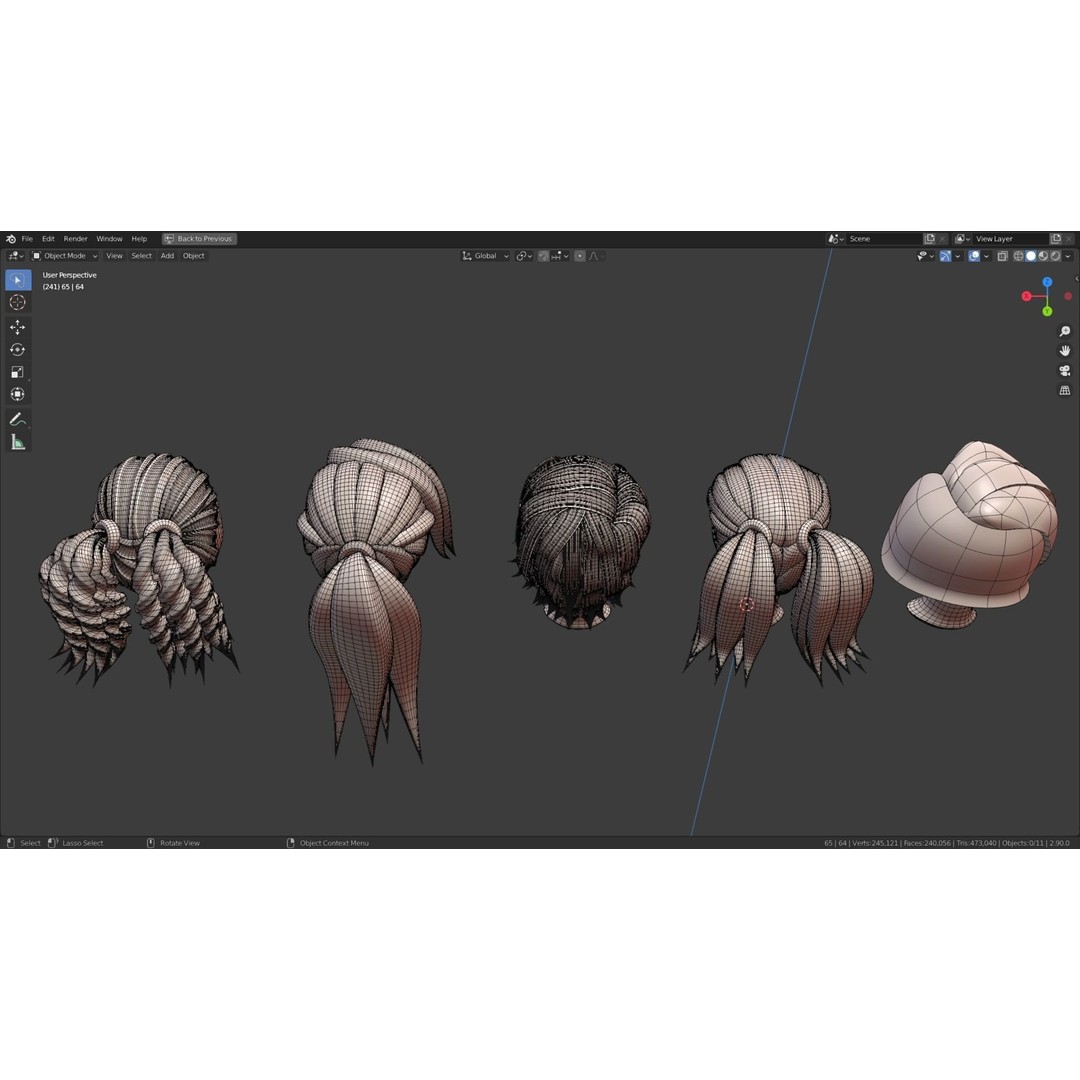Toggle viewport overlays display
This screenshot has height=1080, width=1080.
pyautogui.click(x=974, y=256)
